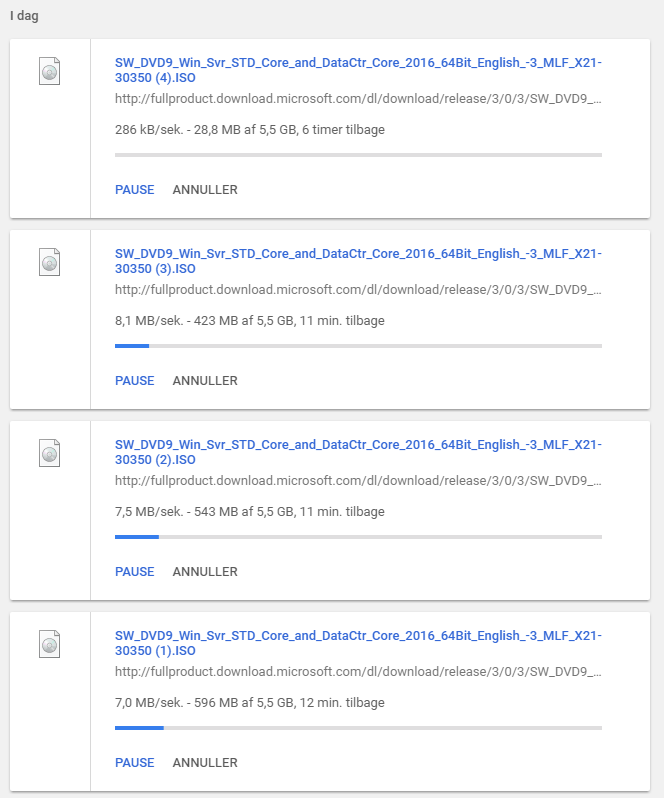The width and height of the screenshot is (664, 798).
Task: Open the (1).ISO file name link
Action: [358, 643]
